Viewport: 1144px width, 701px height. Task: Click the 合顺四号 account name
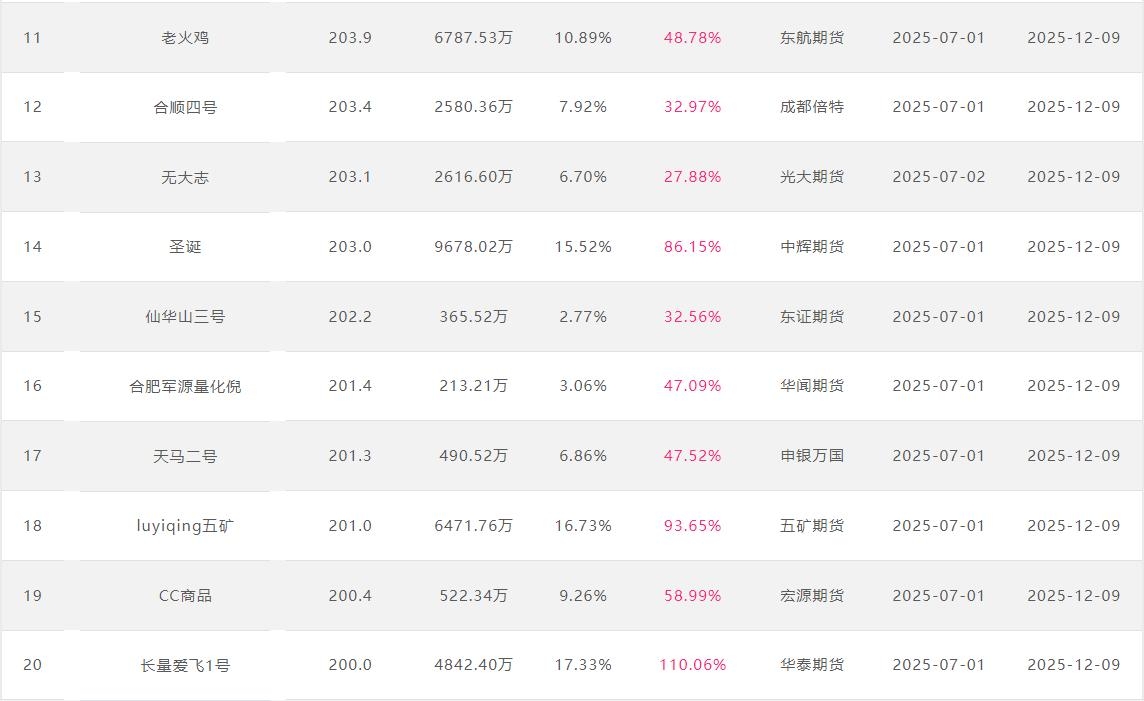click(x=185, y=107)
